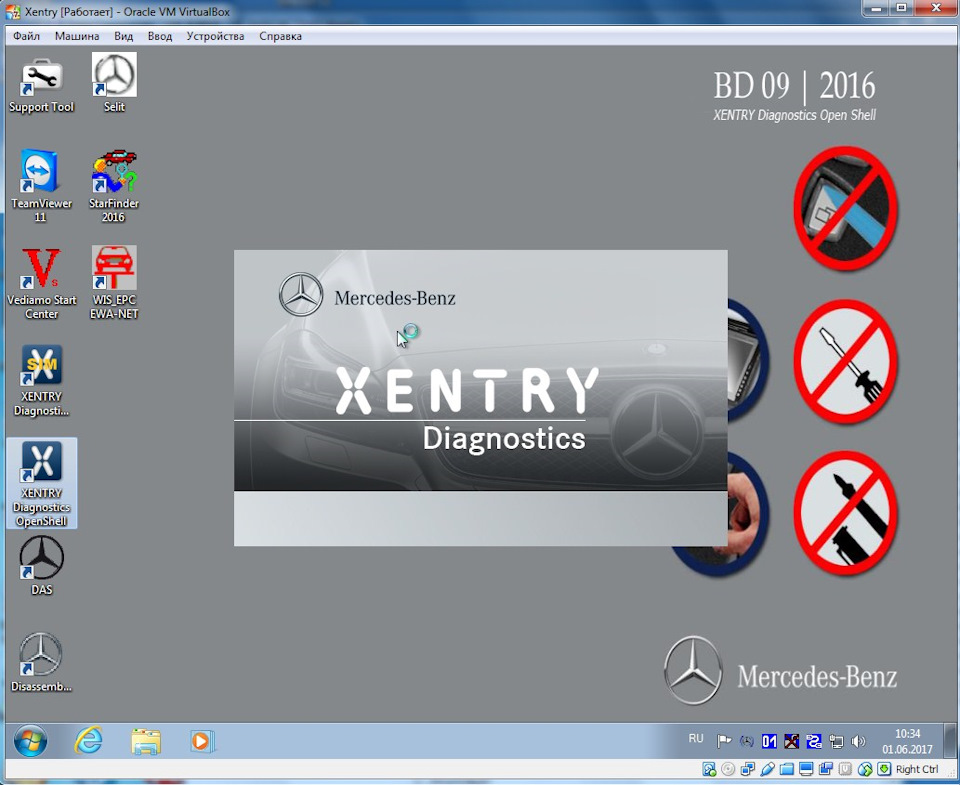
Task: Open the network status tray icon
Action: tap(836, 742)
